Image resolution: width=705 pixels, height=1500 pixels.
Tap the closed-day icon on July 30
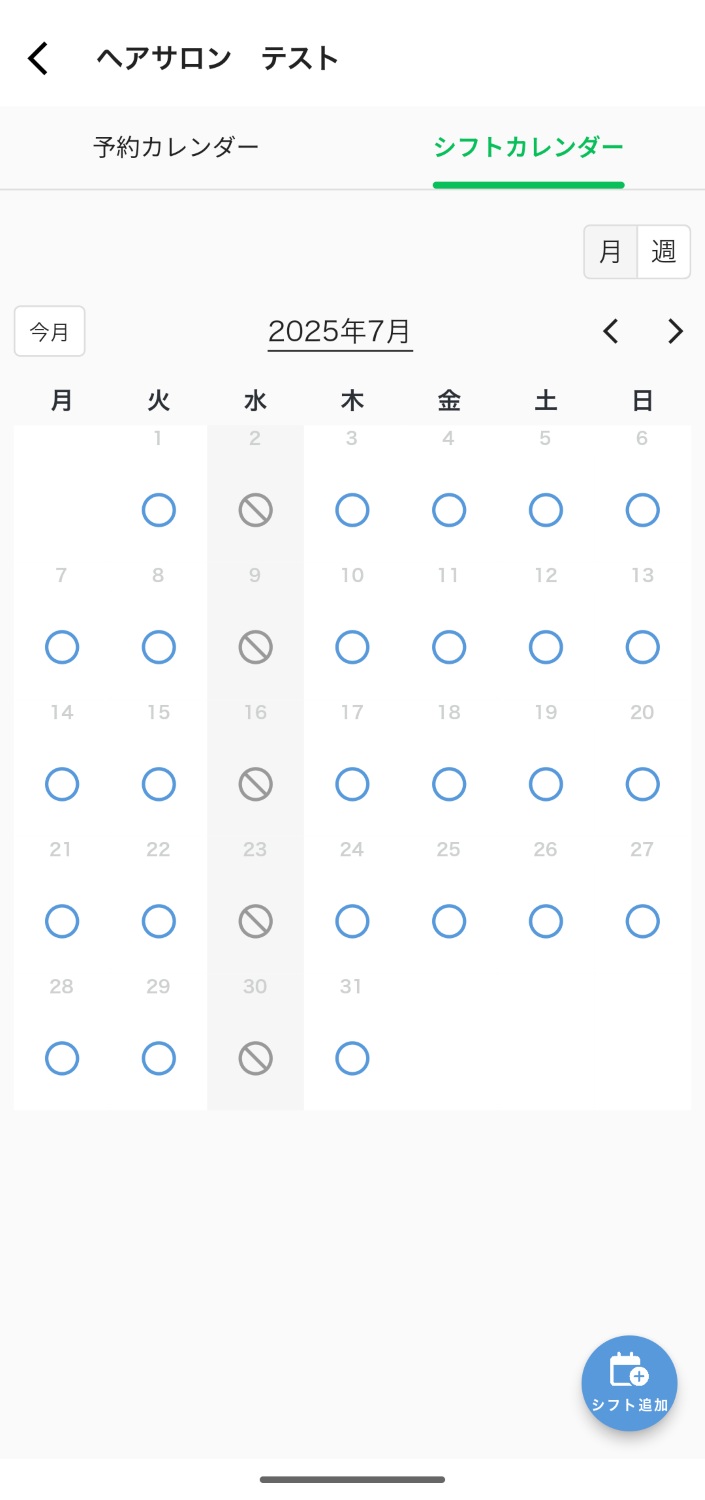coord(255,1058)
